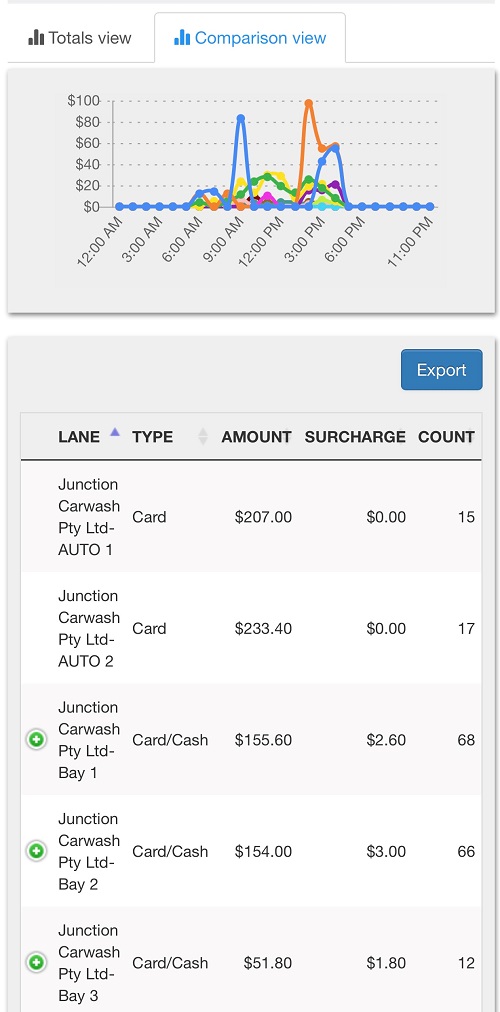Click the bar chart icon on Totals view
The image size is (500, 1012).
(x=36, y=38)
